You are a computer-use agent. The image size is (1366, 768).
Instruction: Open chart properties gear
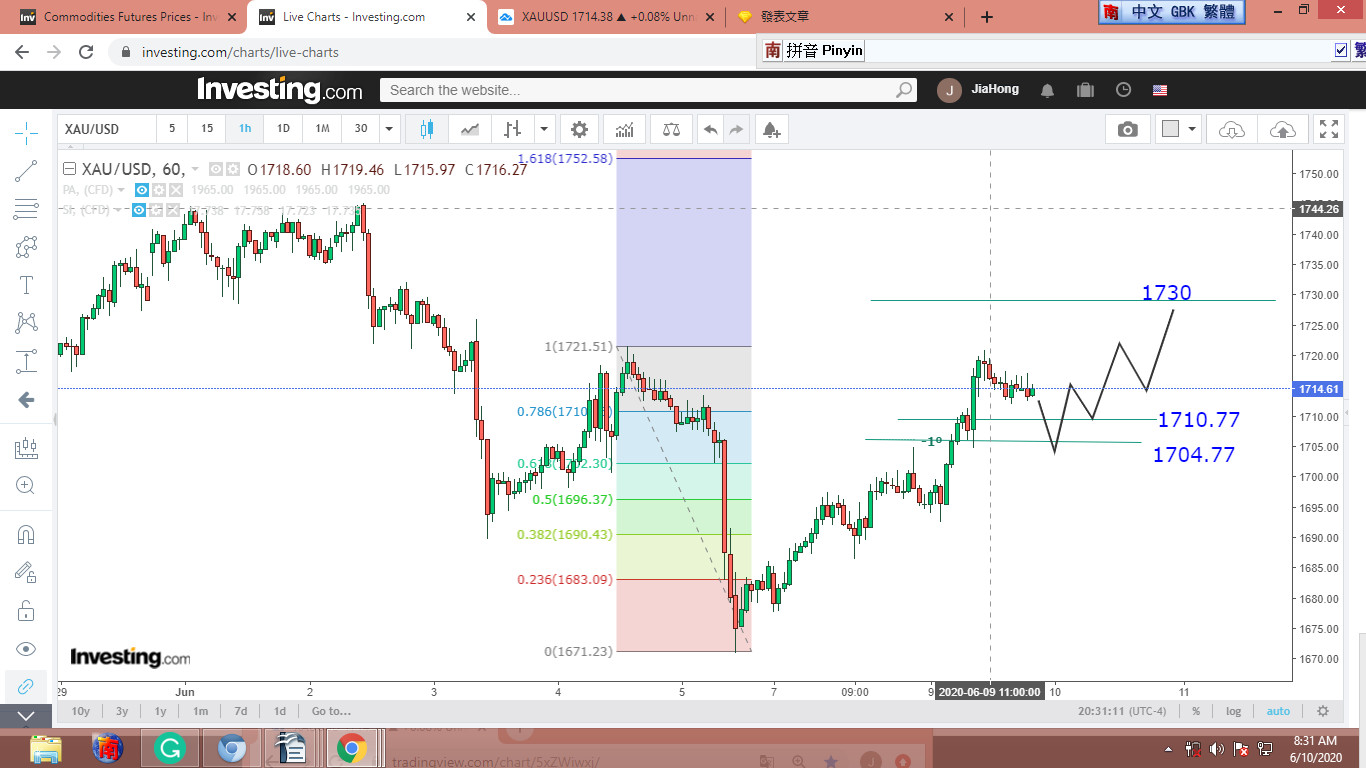point(579,129)
